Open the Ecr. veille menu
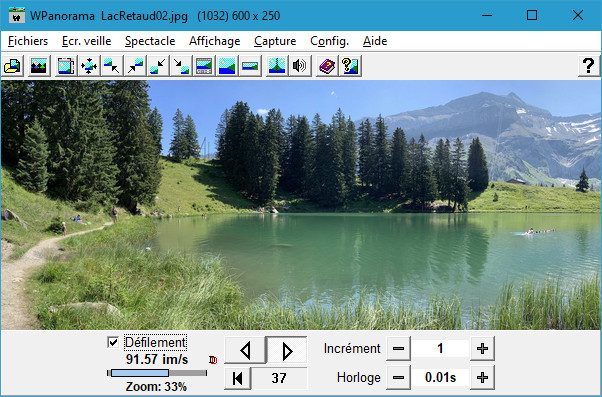The height and width of the screenshot is (397, 602). [x=86, y=41]
